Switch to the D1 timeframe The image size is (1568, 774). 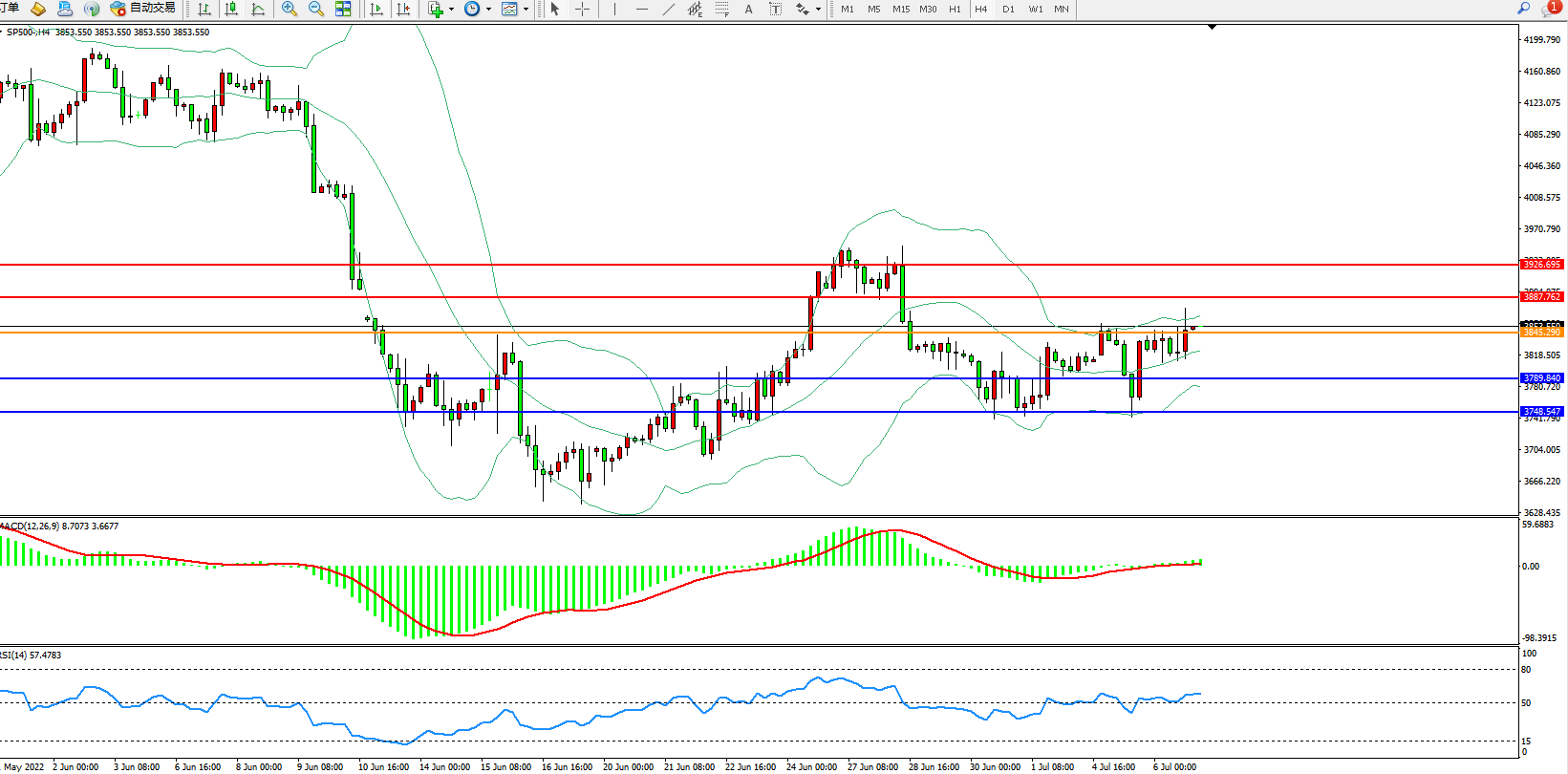(1008, 9)
